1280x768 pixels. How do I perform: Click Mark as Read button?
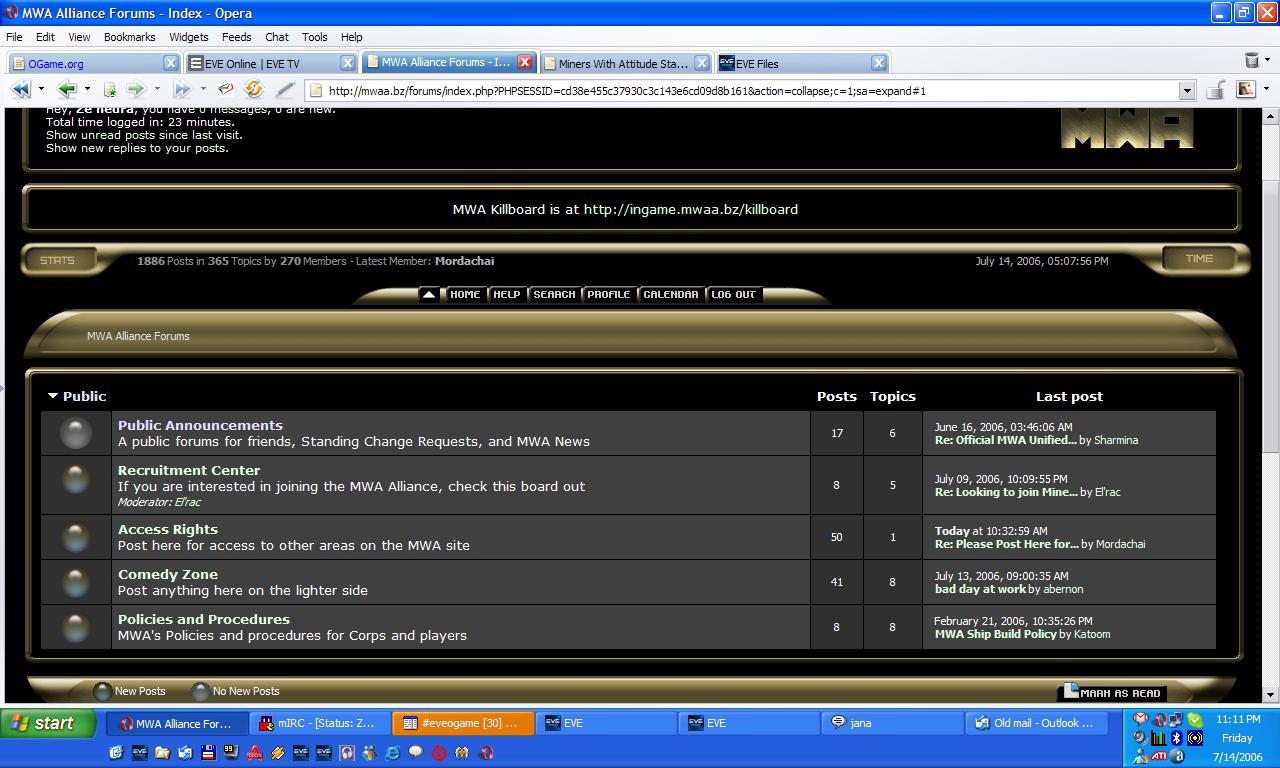[1113, 692]
